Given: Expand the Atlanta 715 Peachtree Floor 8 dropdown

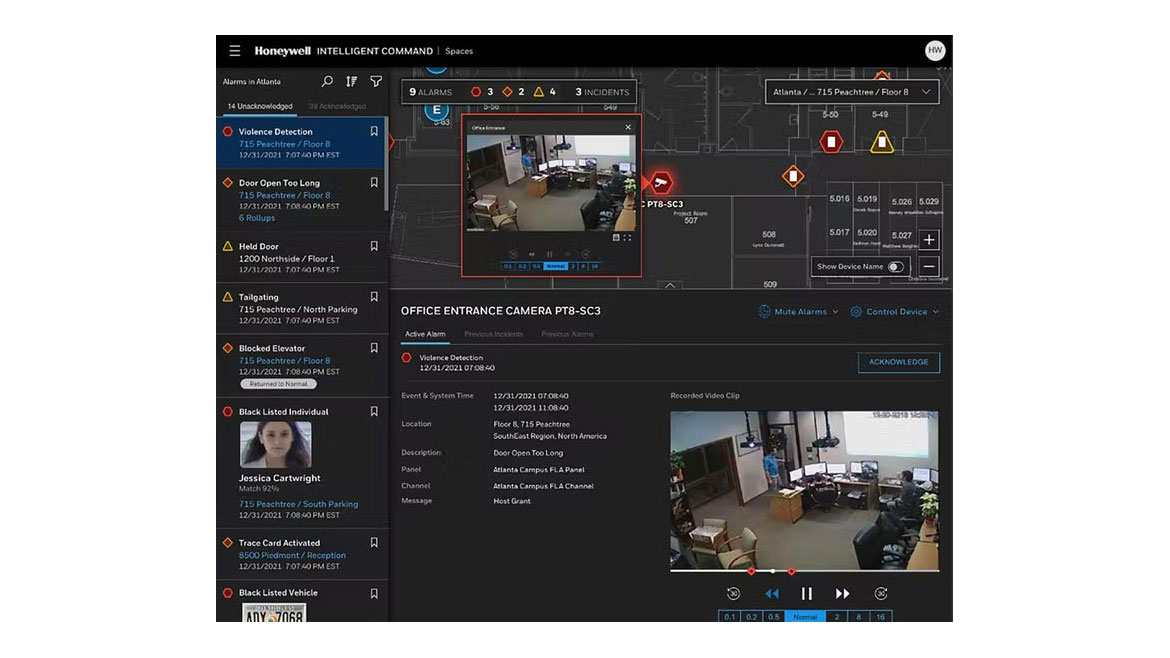Looking at the screenshot, I should [x=852, y=92].
